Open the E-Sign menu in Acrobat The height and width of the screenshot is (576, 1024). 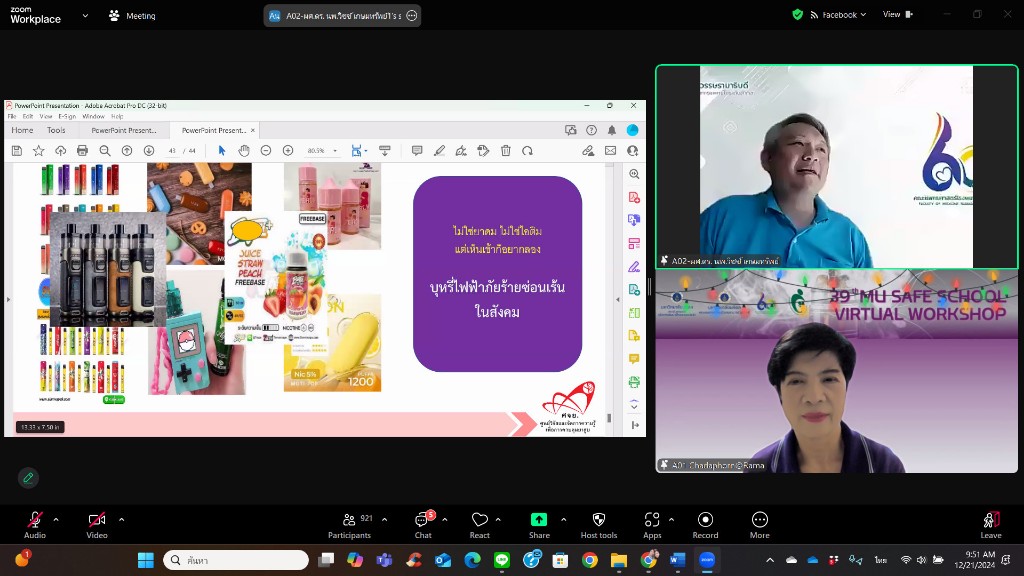[x=67, y=117]
